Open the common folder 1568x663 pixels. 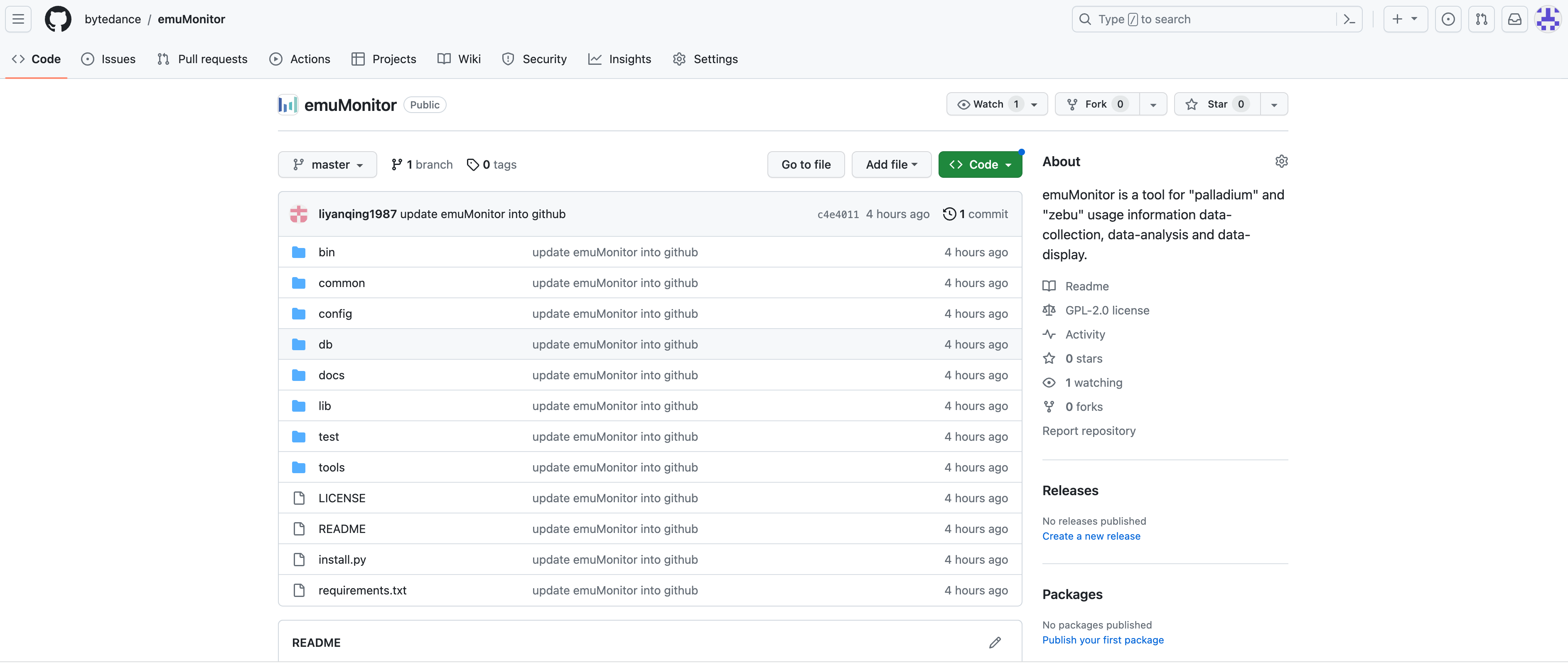point(342,283)
